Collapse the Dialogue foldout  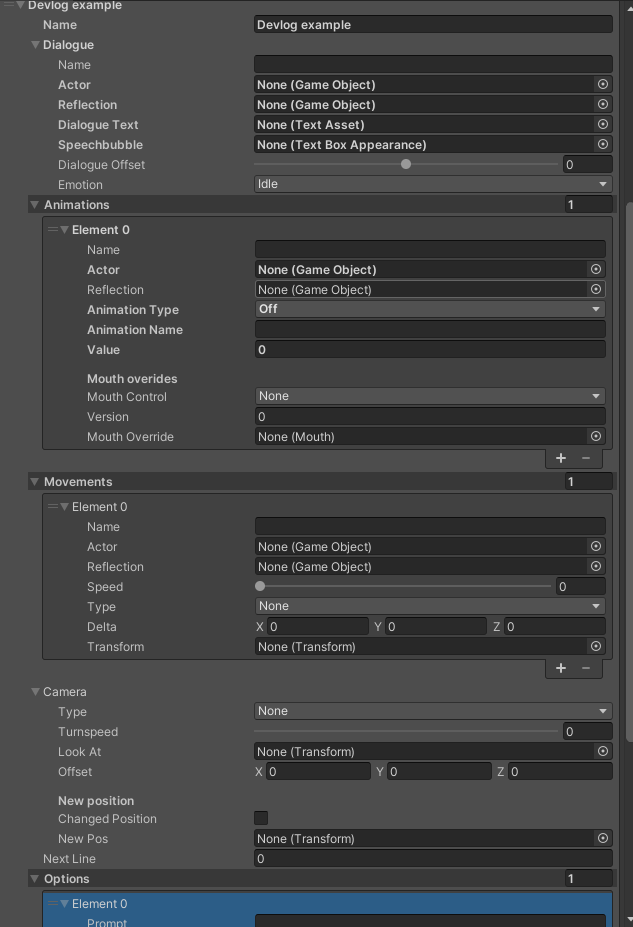[35, 45]
